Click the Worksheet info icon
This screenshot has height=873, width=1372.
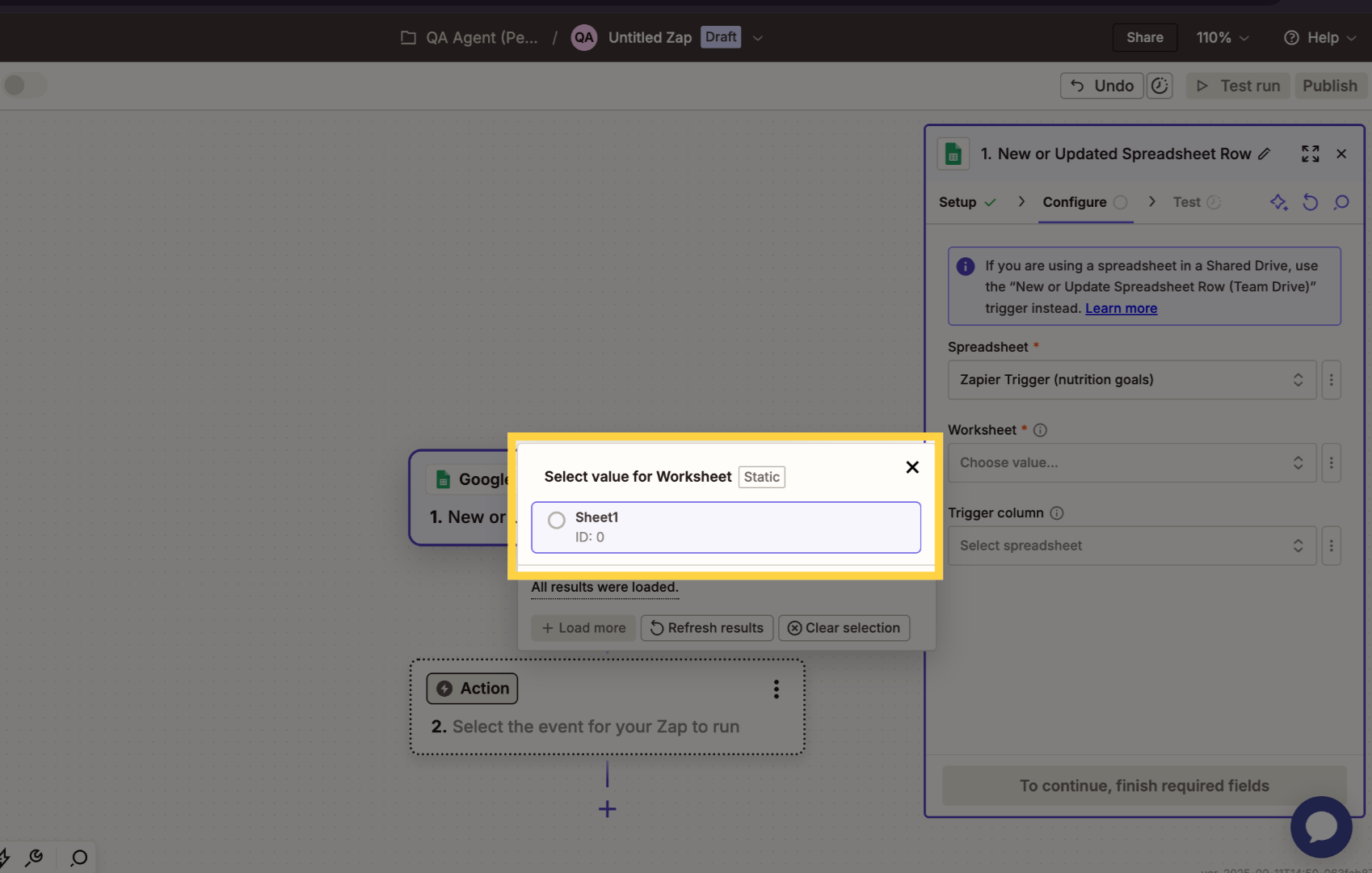pyautogui.click(x=1040, y=430)
